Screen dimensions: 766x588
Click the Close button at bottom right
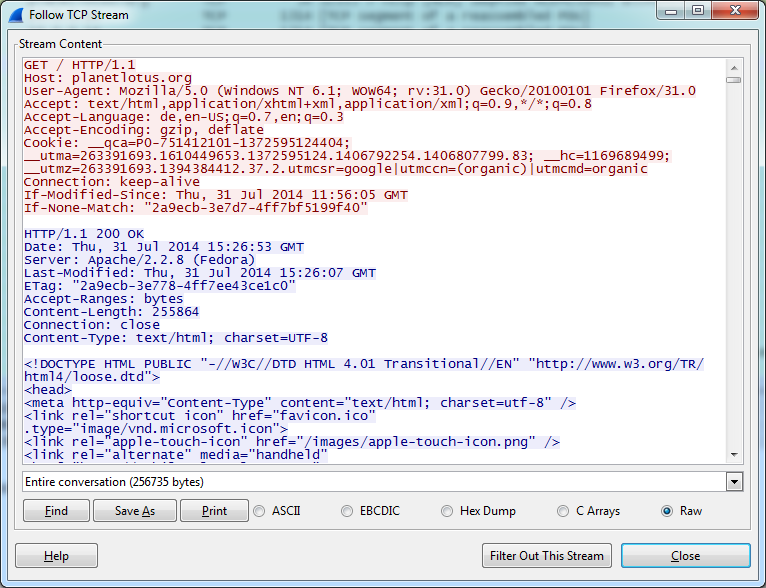685,556
